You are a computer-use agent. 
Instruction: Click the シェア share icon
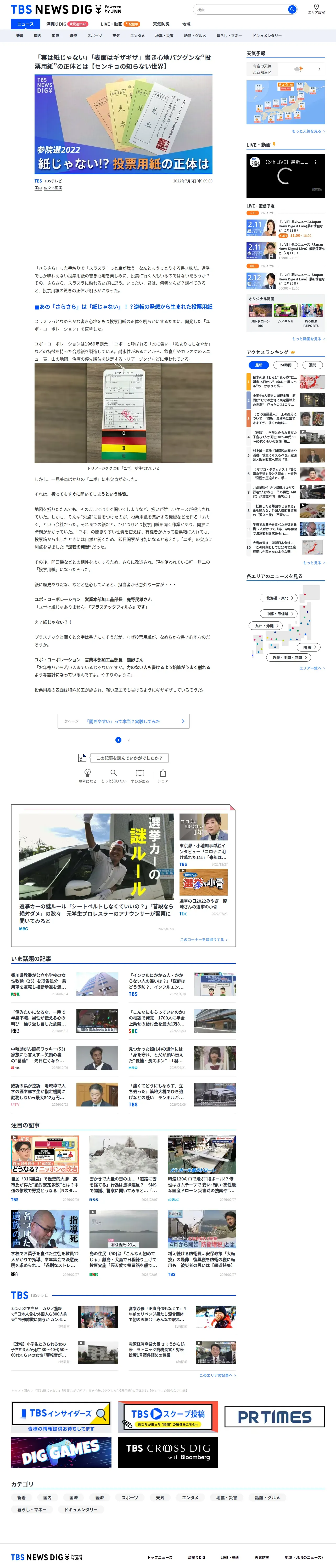pyautogui.click(x=163, y=773)
